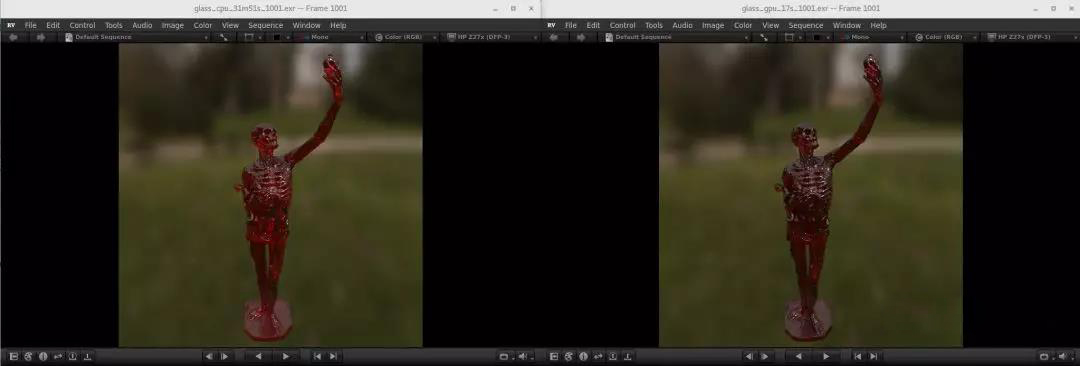Expand Default Sequence dropdown in left window

136,37
